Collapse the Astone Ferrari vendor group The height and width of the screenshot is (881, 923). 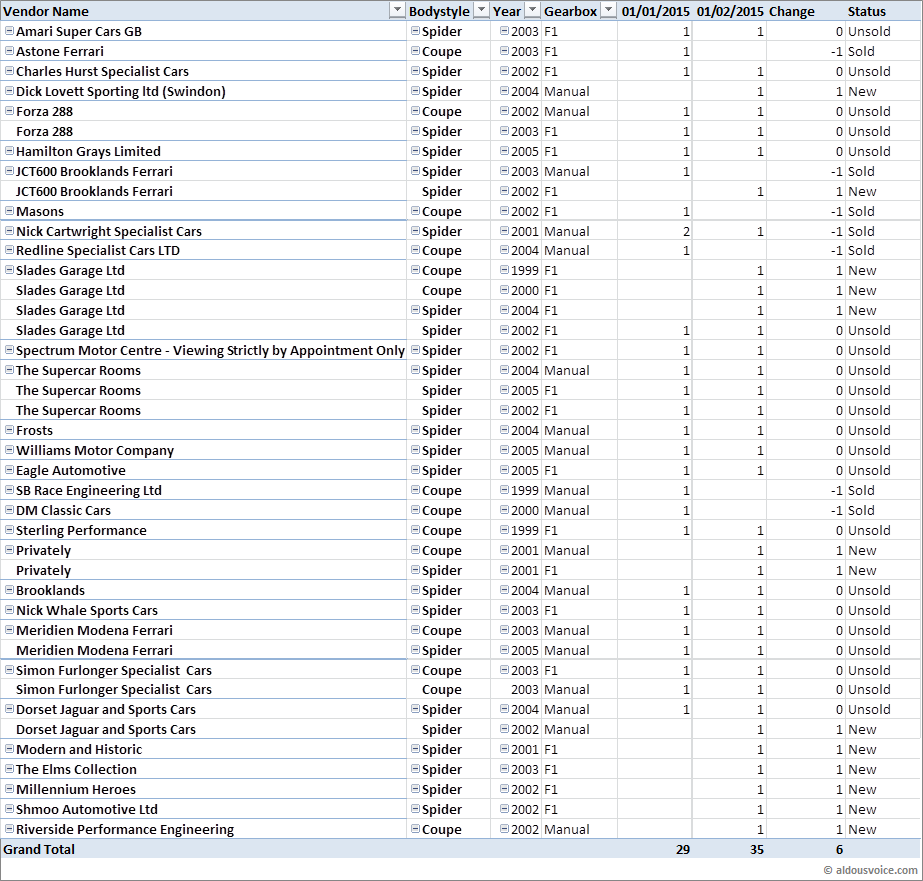pos(9,51)
